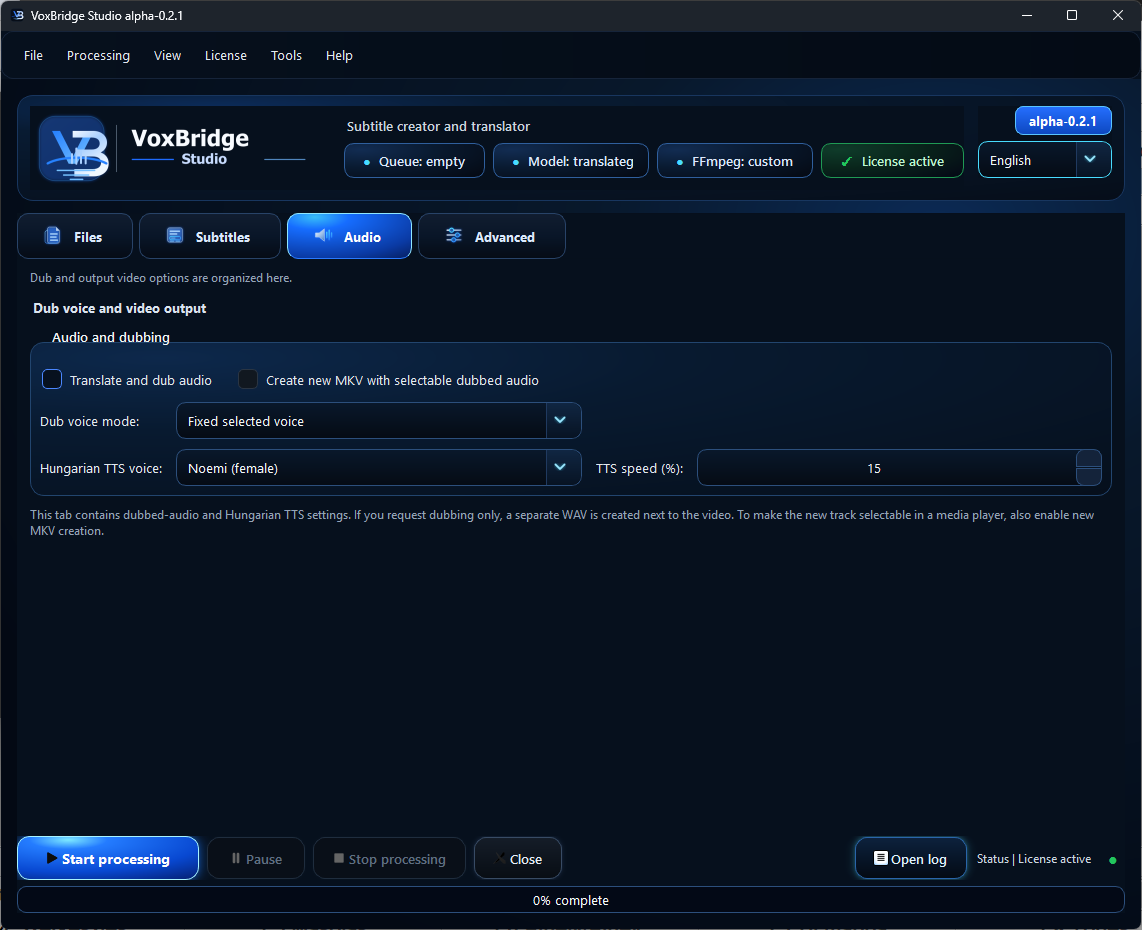Open the File menu
Image resolution: width=1142 pixels, height=930 pixels.
pyautogui.click(x=34, y=55)
